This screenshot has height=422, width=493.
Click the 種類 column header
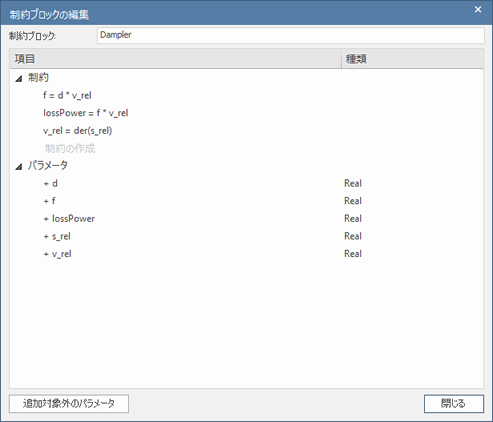[x=412, y=59]
